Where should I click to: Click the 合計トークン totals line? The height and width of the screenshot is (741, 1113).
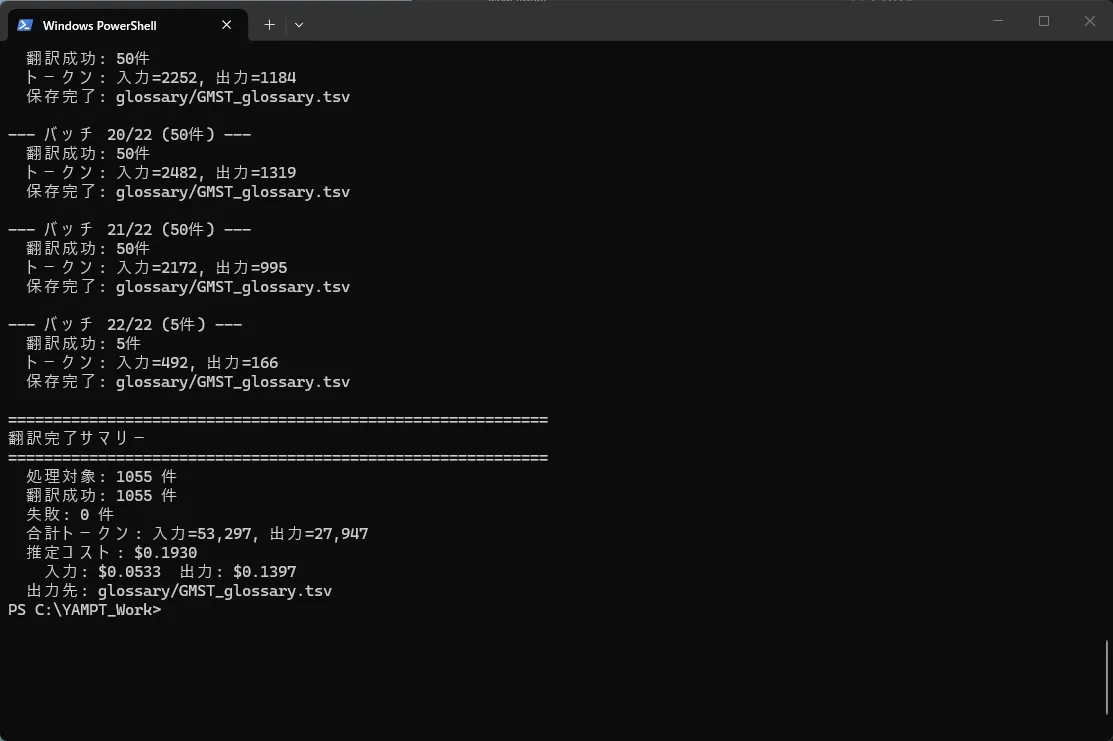tap(197, 534)
